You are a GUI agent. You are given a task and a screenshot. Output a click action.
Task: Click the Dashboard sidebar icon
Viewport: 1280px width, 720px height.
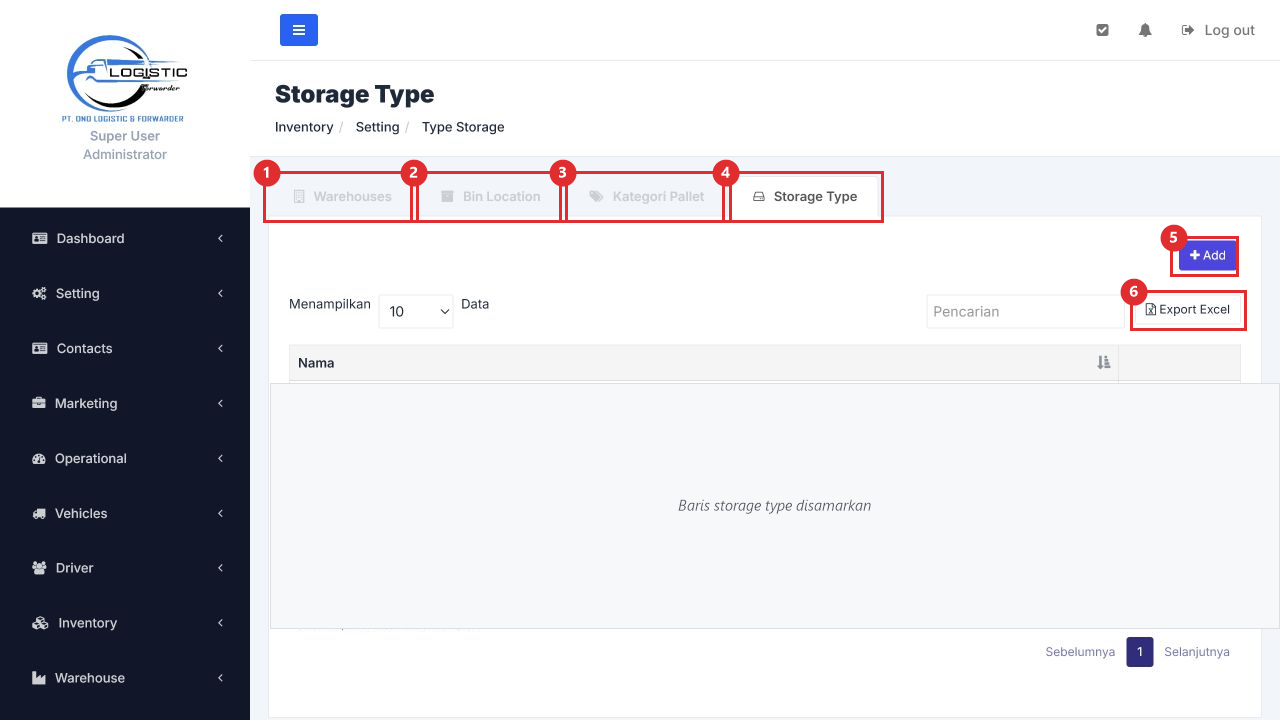[x=40, y=238]
